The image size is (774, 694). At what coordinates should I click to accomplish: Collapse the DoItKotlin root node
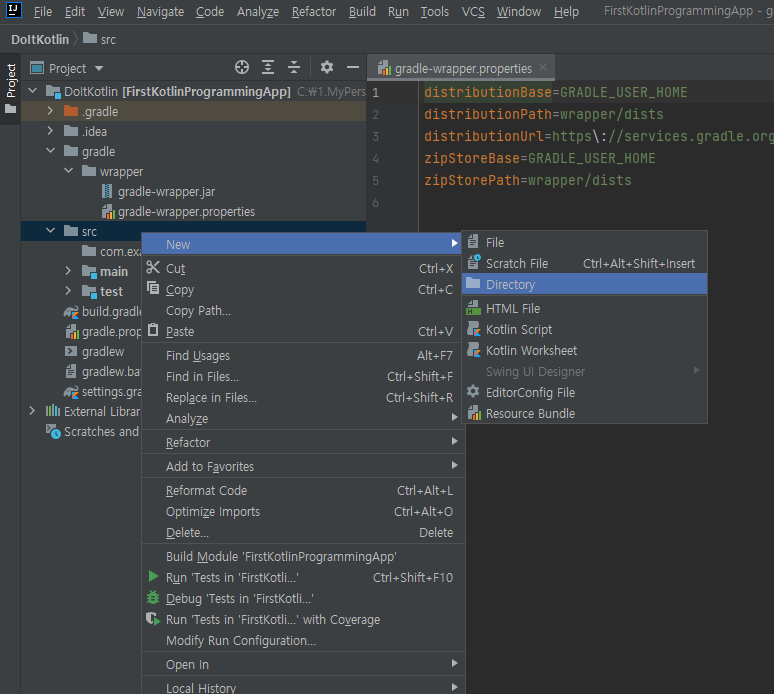pos(33,91)
